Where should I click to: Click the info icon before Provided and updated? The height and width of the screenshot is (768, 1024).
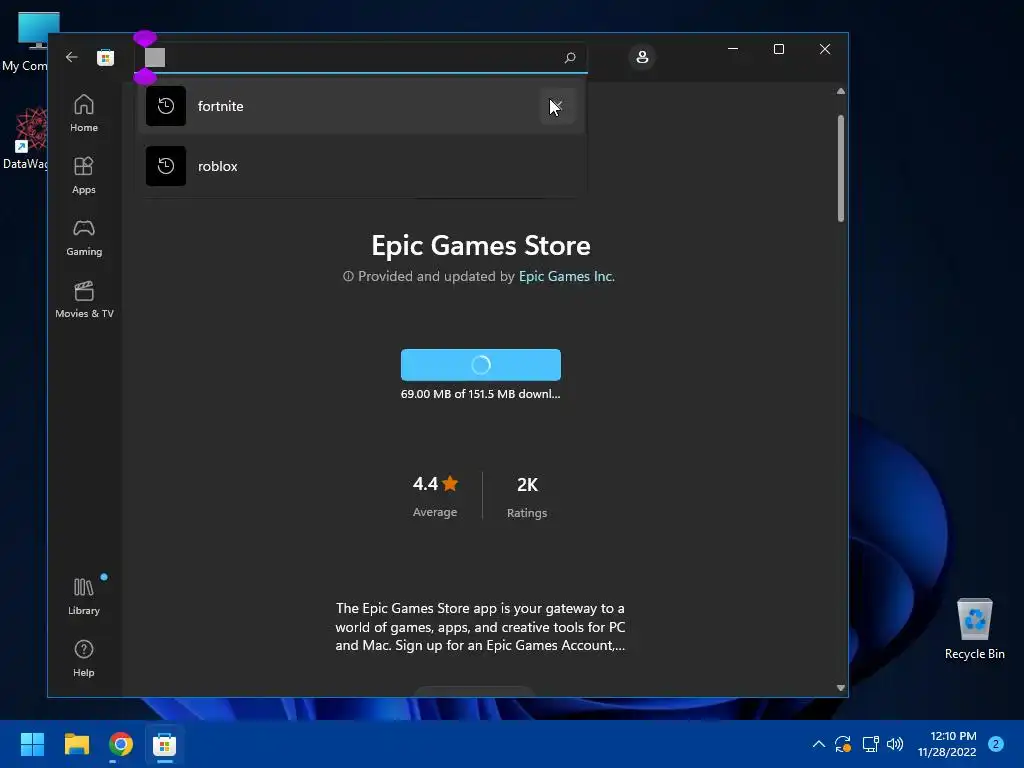348,276
